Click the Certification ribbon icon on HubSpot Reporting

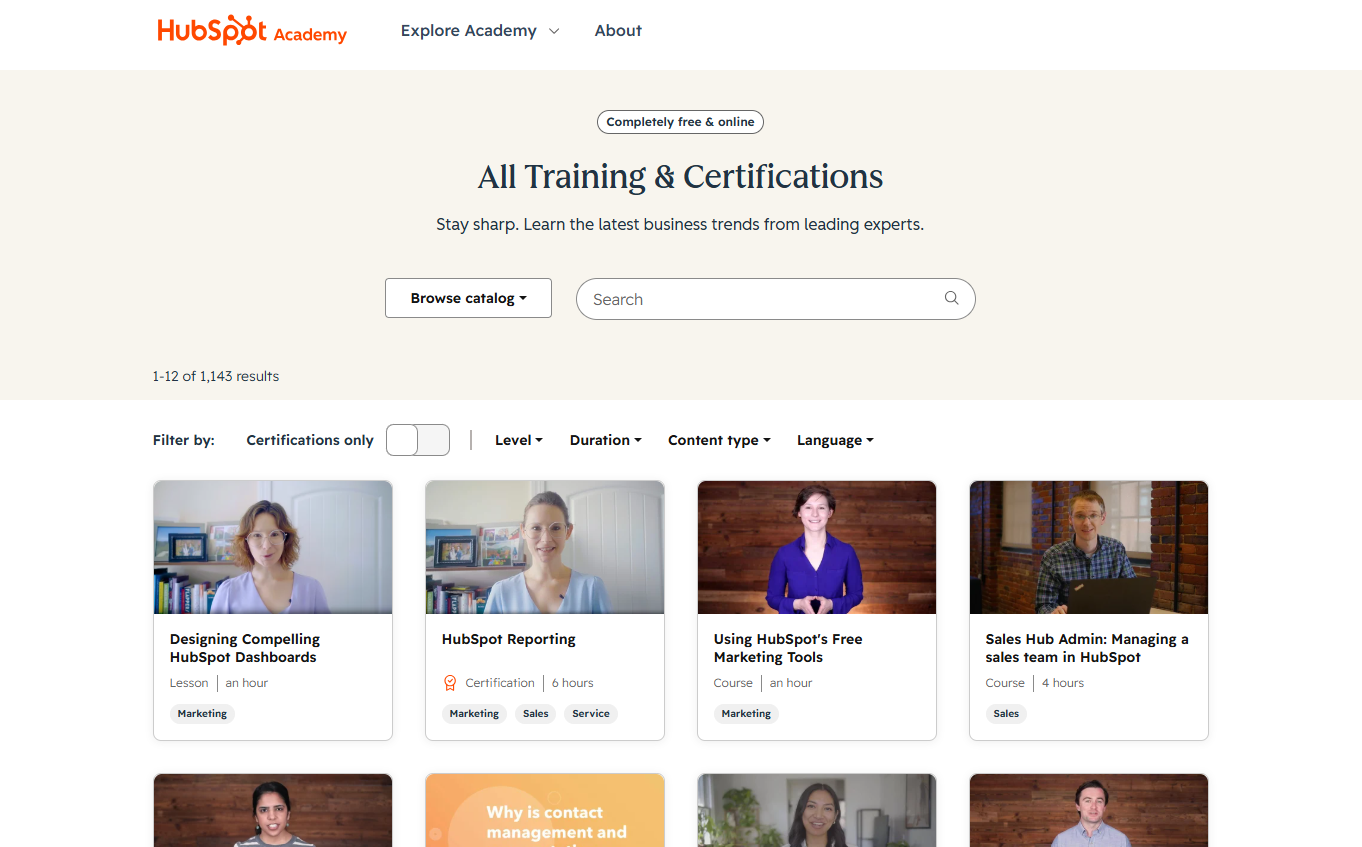point(450,683)
